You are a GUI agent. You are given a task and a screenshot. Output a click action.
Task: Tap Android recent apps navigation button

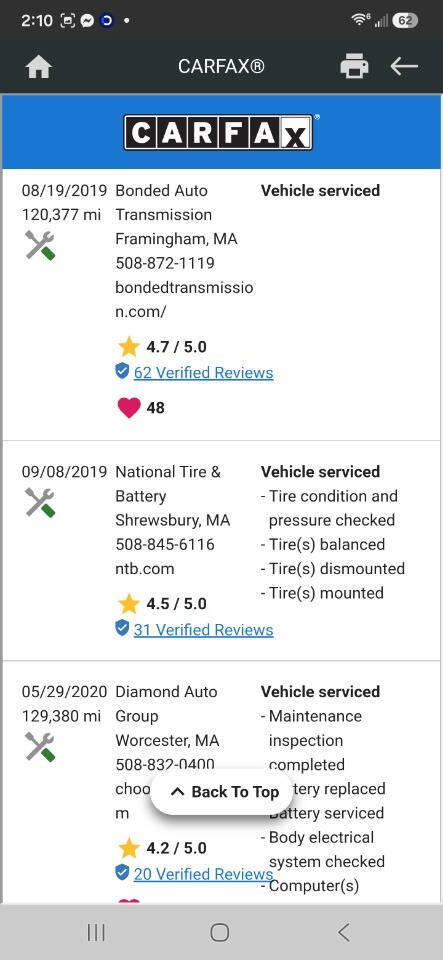tap(96, 932)
